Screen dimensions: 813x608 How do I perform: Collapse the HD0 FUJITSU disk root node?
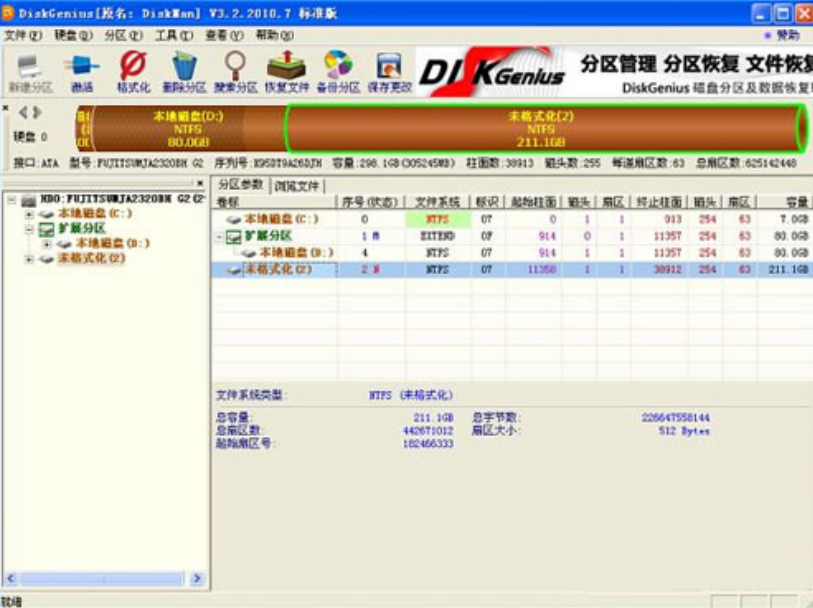[x=12, y=200]
